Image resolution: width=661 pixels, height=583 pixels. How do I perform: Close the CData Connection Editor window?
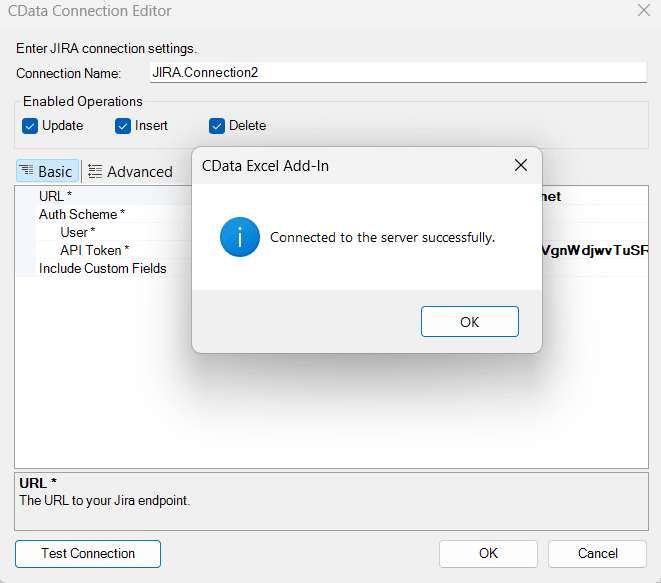644,10
